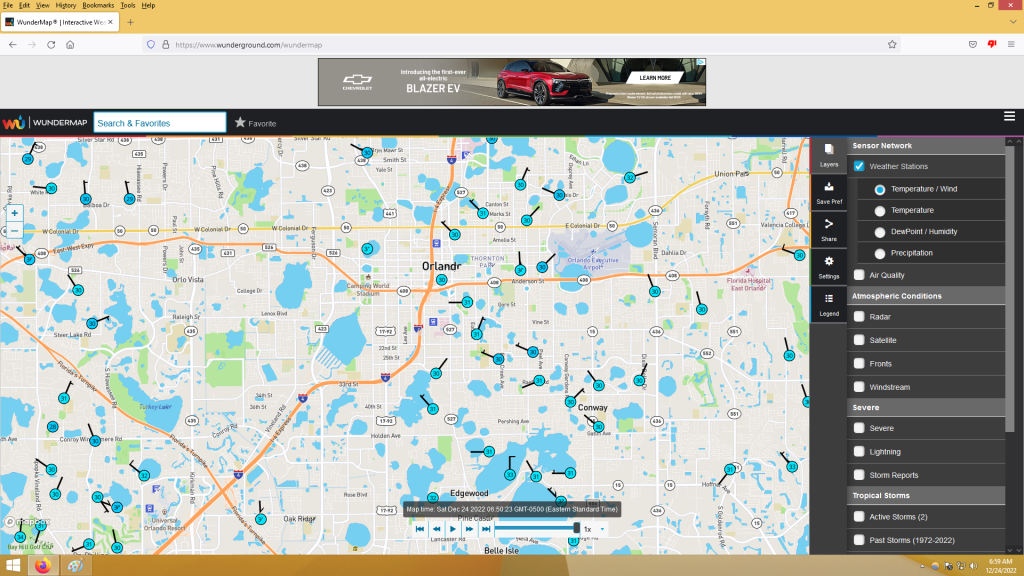Screen dimensions: 1024x576
Task: Click the Save Pref icon
Action: click(828, 192)
